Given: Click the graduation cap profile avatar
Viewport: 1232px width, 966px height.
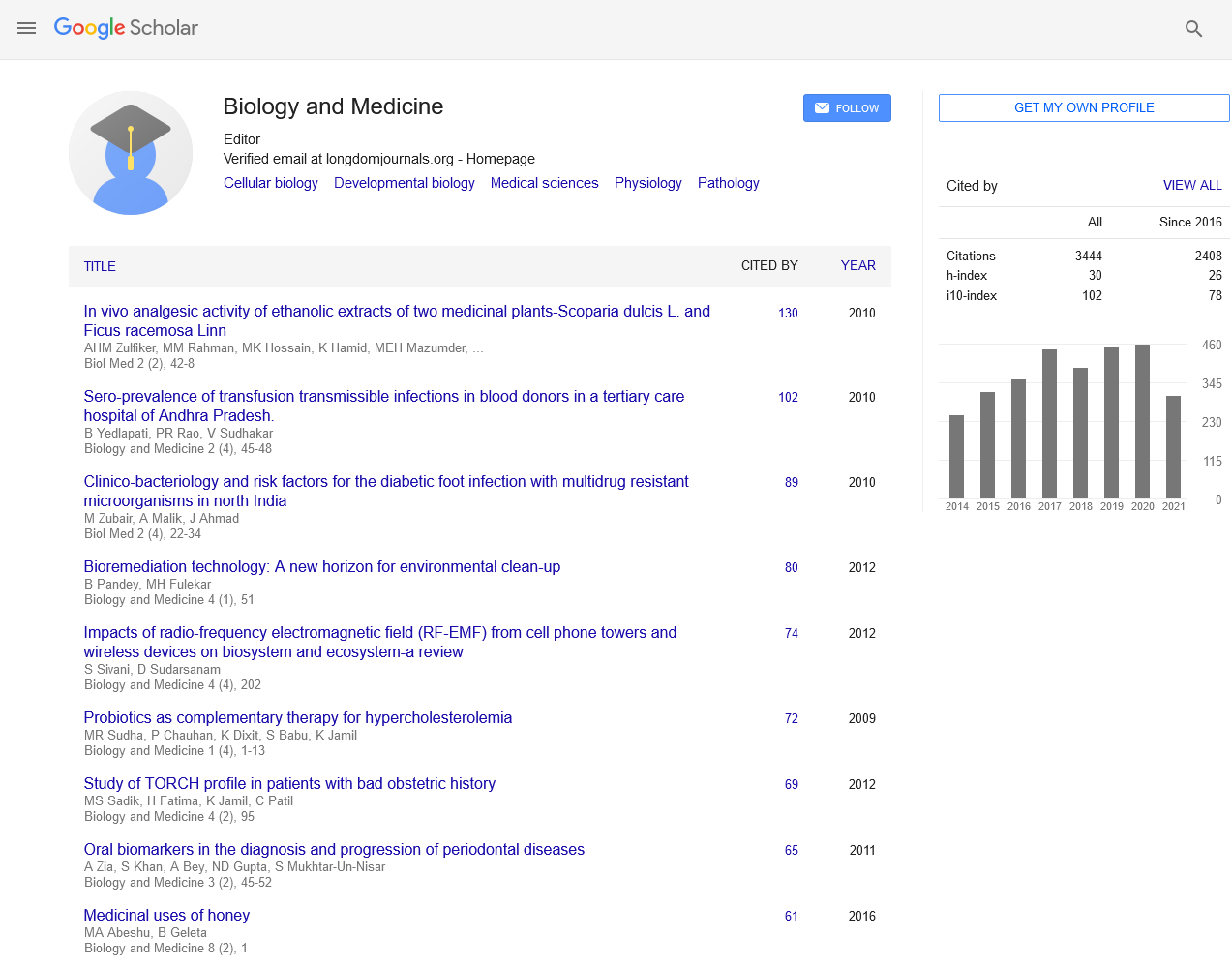Looking at the screenshot, I should pos(131,153).
